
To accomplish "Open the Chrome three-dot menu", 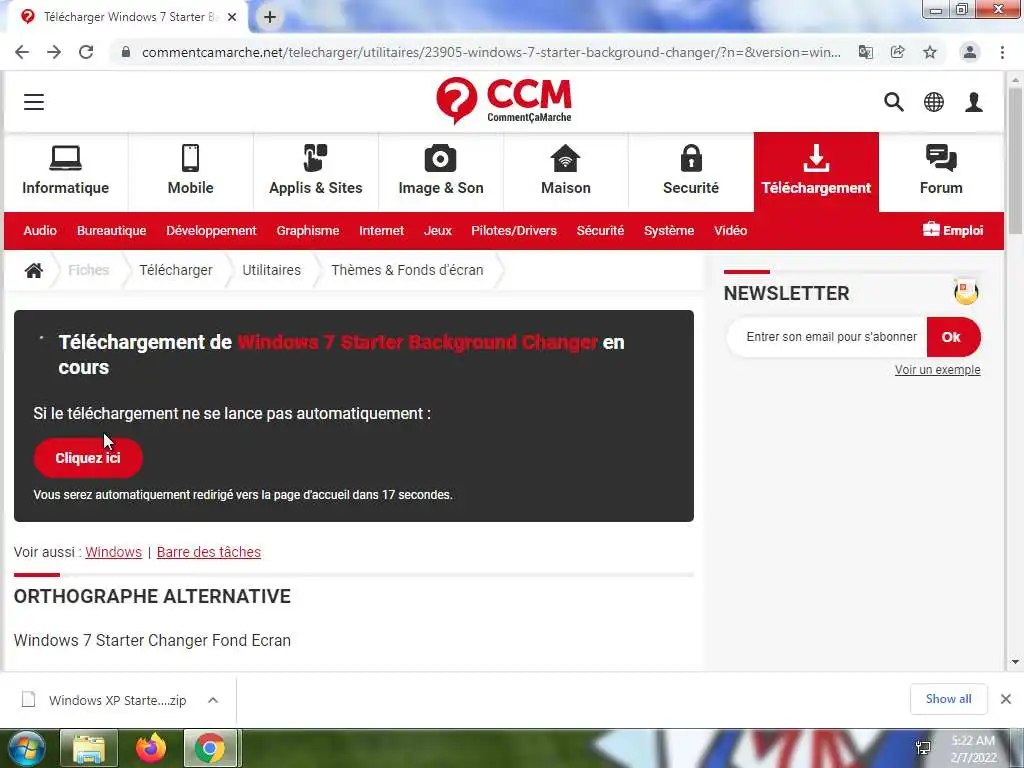I will pos(1002,52).
